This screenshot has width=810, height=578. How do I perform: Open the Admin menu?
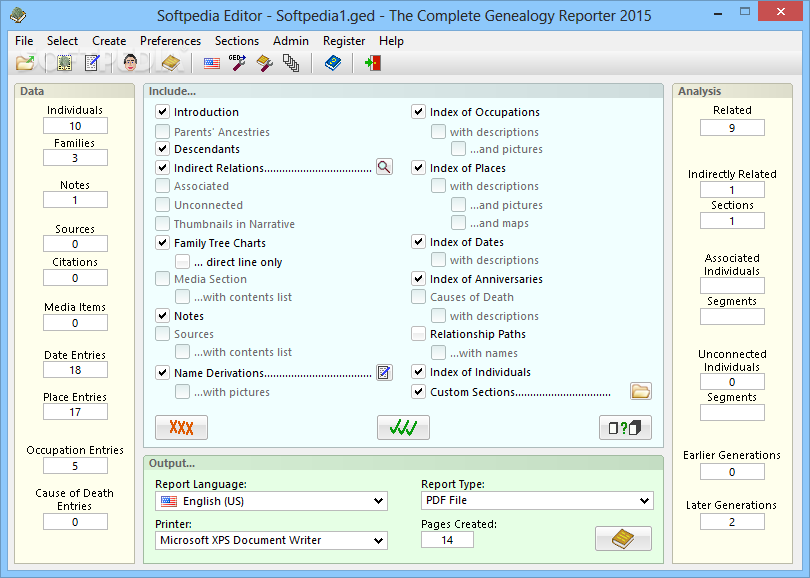[x=291, y=41]
